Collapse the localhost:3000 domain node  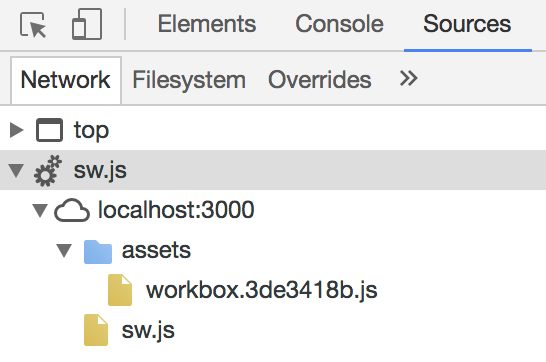40,211
